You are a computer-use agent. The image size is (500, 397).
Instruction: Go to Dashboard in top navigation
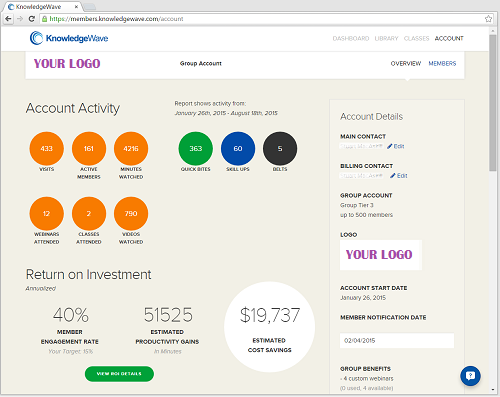351,38
